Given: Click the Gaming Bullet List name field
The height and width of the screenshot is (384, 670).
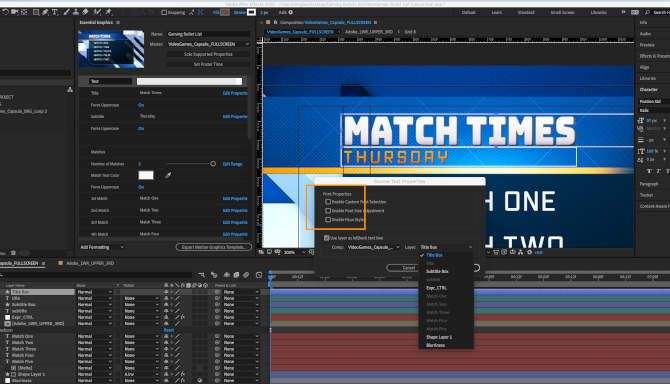Looking at the screenshot, I should click(208, 34).
